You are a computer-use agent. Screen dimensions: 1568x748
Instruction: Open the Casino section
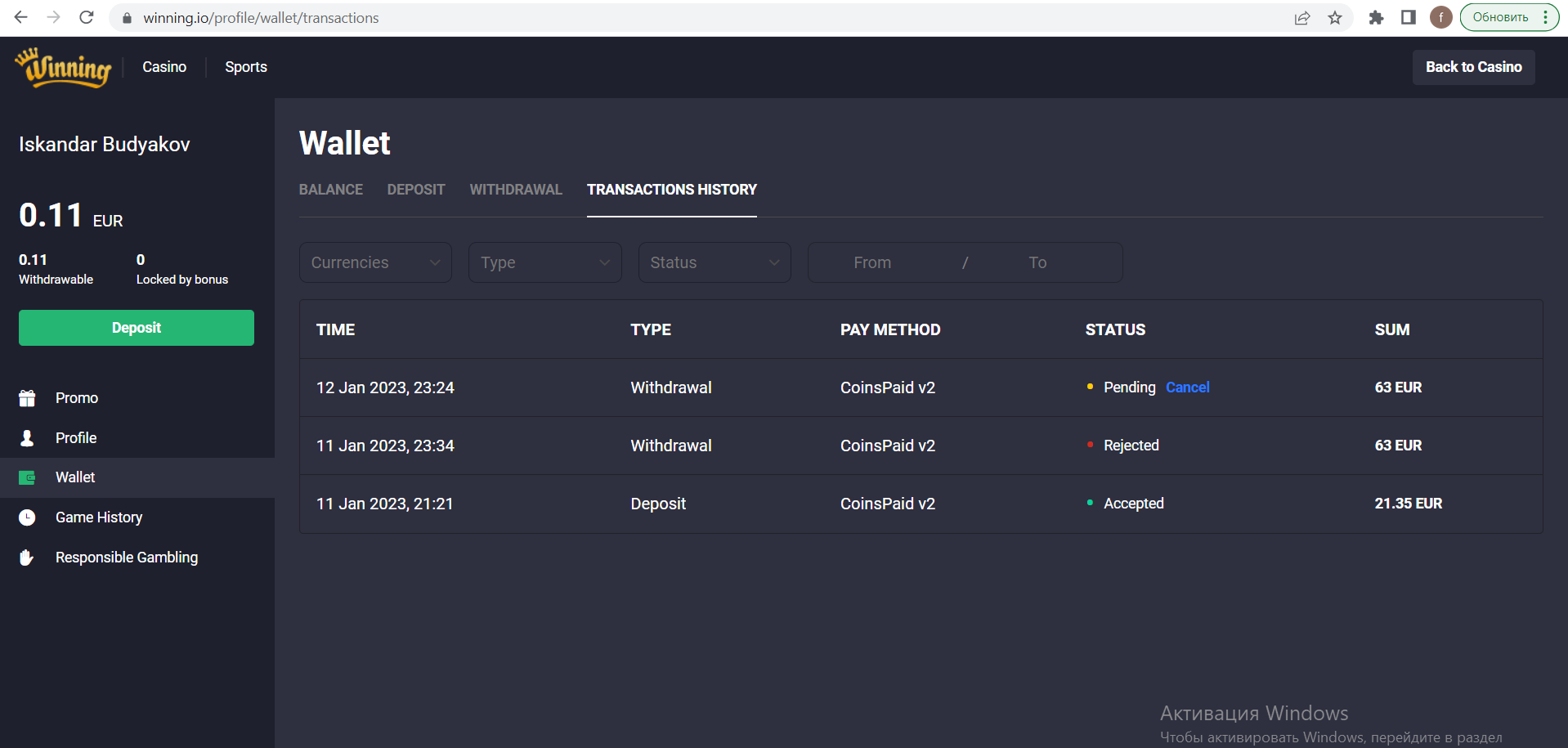(164, 67)
